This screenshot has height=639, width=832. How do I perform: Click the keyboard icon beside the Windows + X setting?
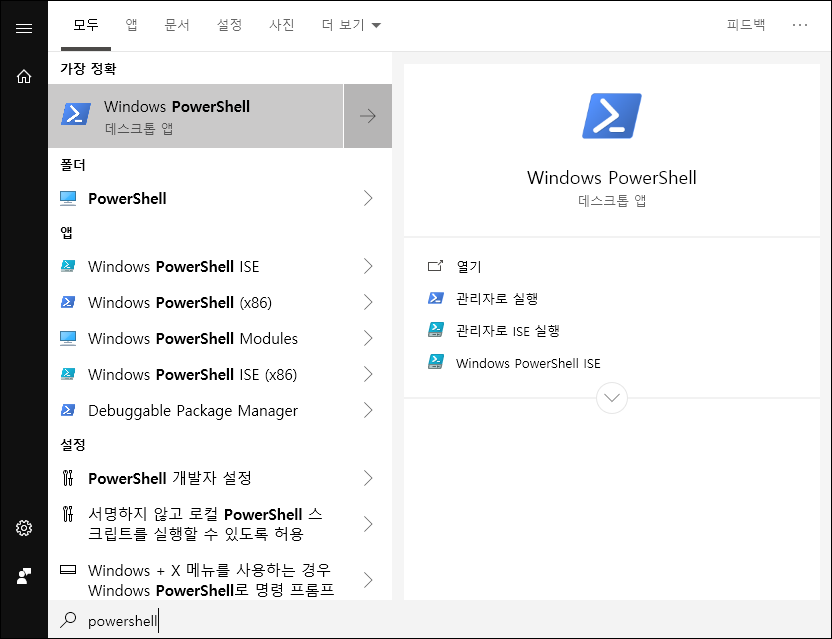[68, 570]
